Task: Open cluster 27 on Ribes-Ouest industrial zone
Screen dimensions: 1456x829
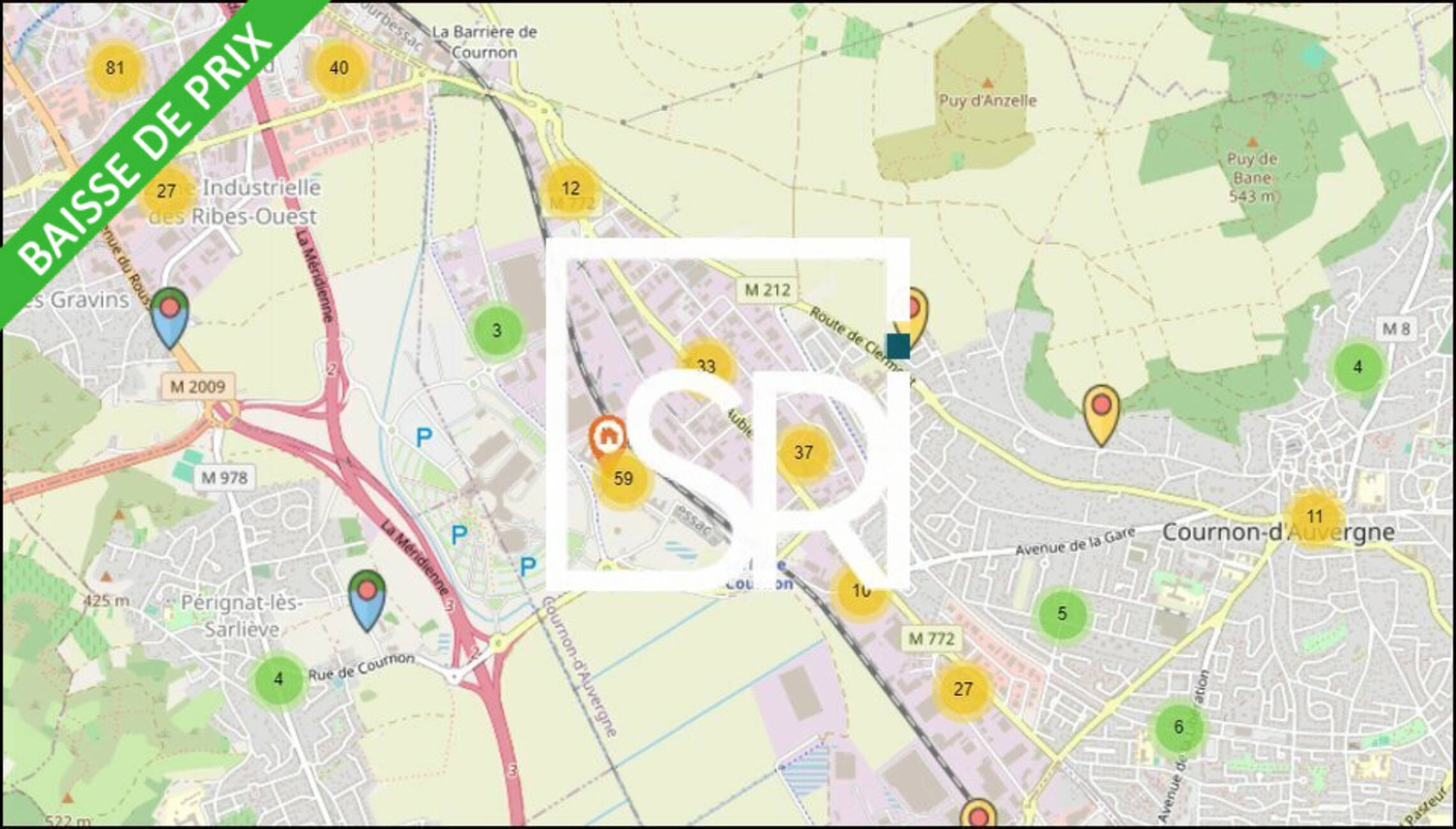Action: click(166, 191)
